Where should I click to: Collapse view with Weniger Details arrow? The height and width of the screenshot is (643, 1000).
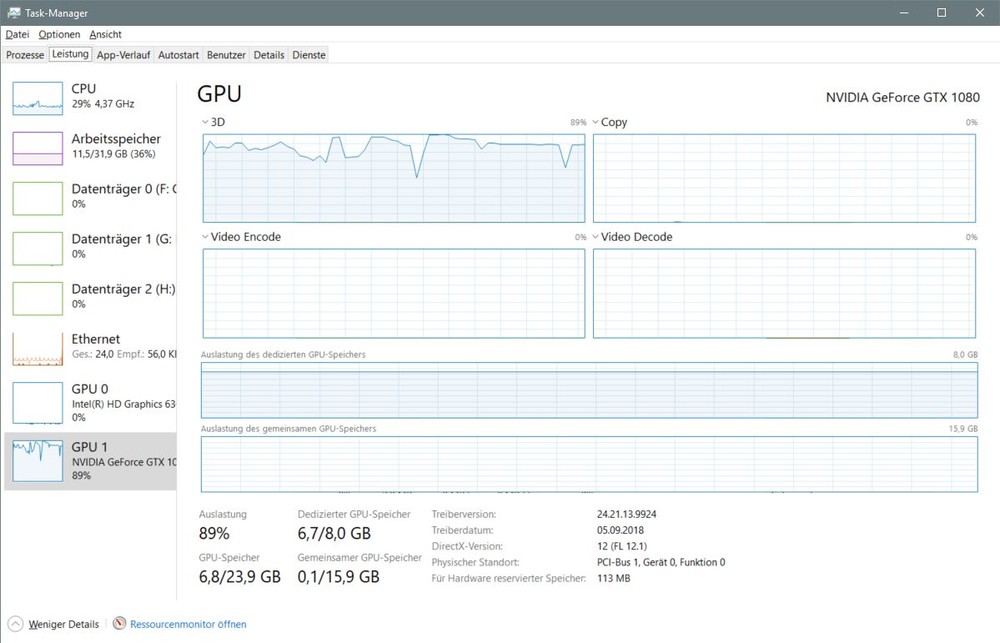(x=16, y=624)
